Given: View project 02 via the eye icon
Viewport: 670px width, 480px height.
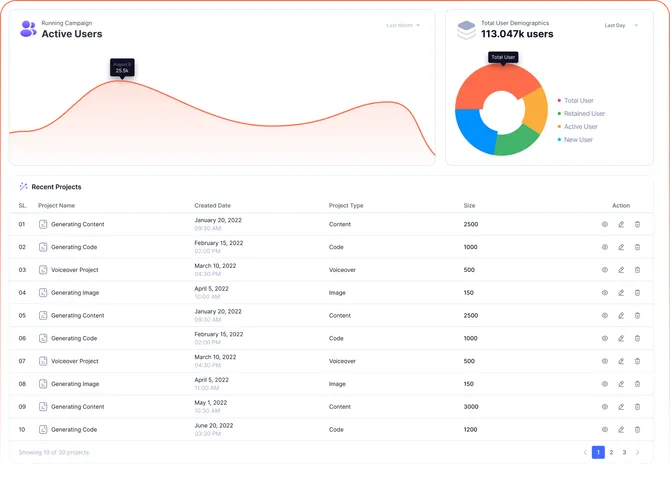Looking at the screenshot, I should [x=605, y=247].
